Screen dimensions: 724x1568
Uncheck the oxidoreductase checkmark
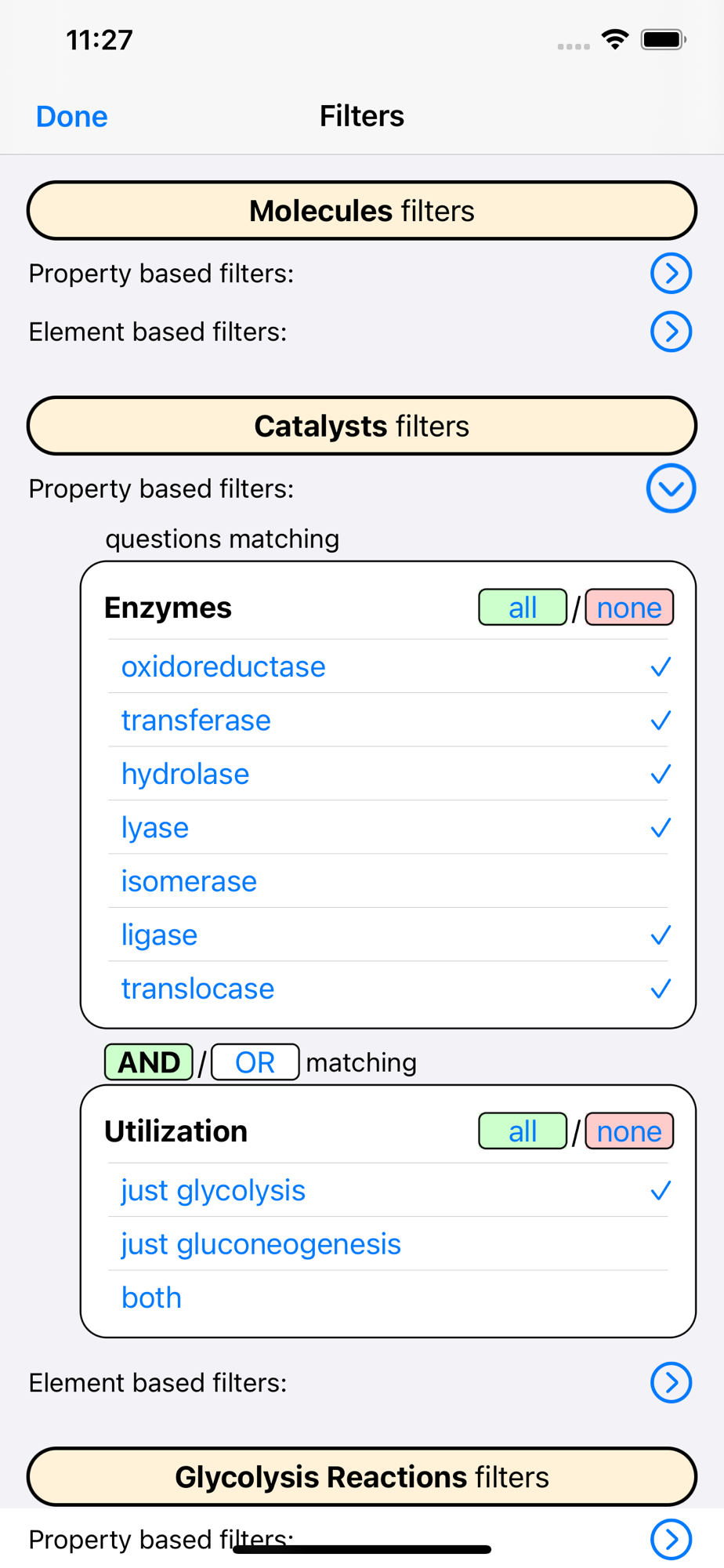coord(661,667)
